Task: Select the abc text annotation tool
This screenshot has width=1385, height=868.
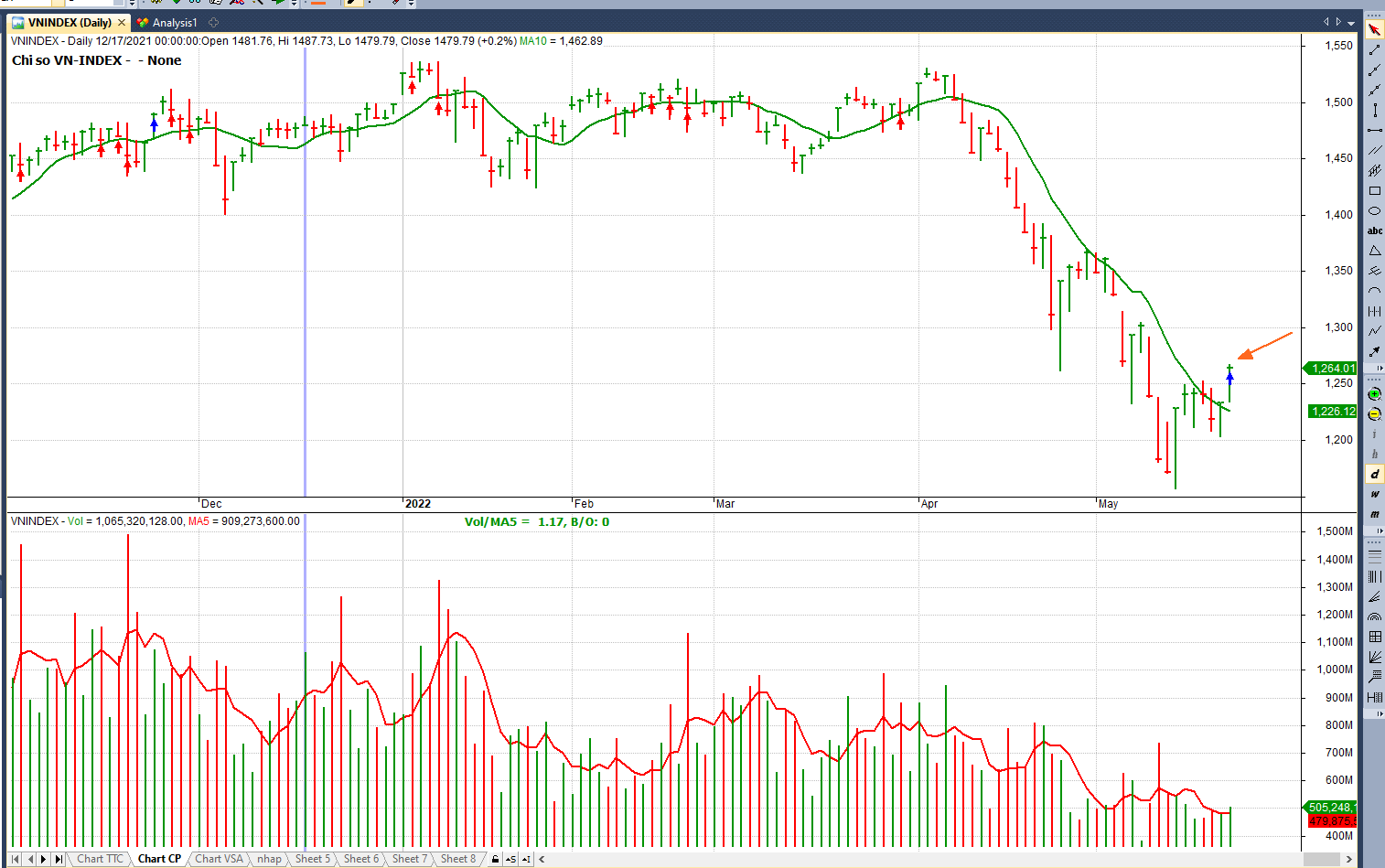Action: 1374,231
